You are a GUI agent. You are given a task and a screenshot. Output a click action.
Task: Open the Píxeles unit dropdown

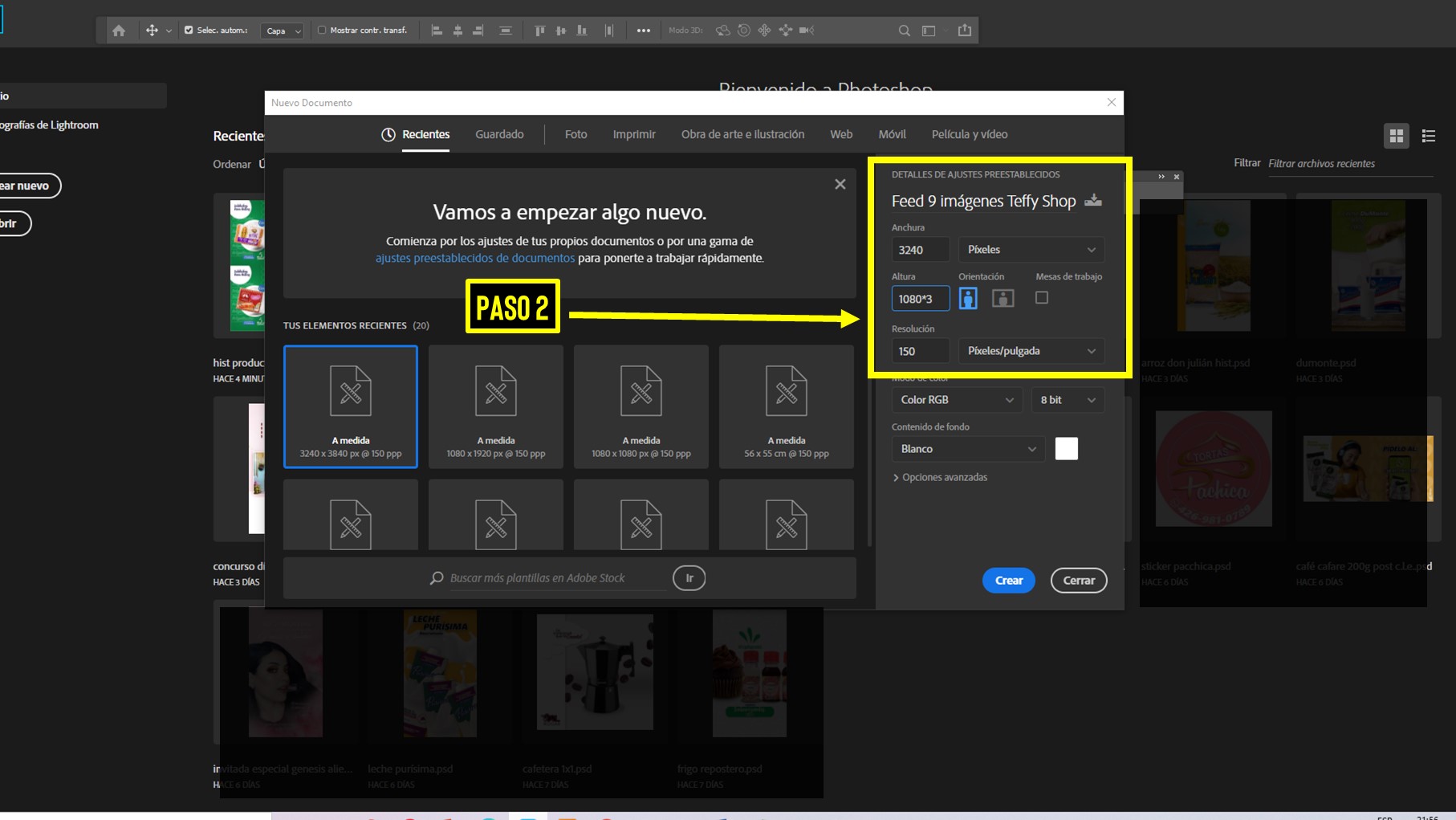tap(1031, 250)
